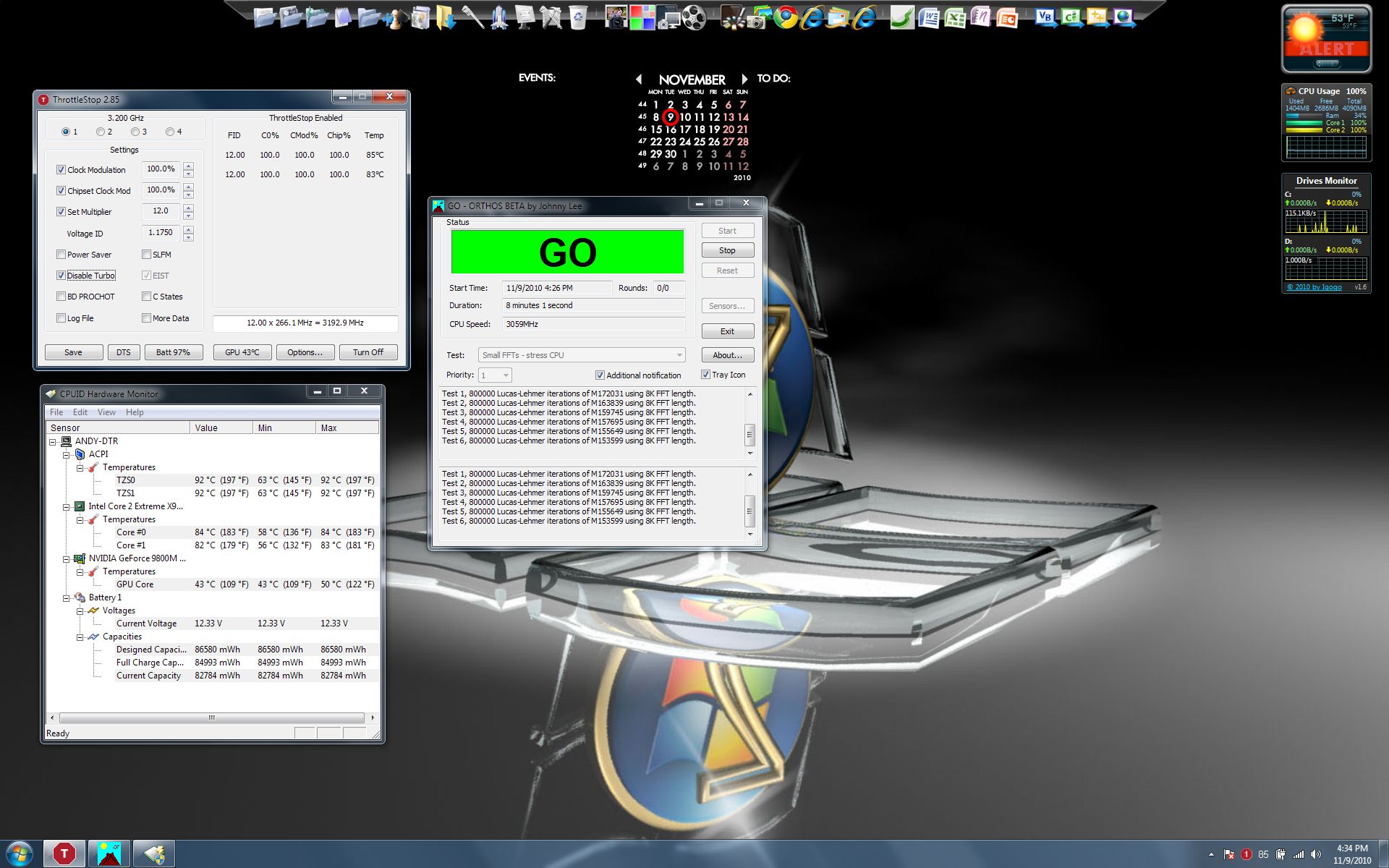The image size is (1389, 868).
Task: Open OneNote from the top dock
Action: click(x=980, y=17)
